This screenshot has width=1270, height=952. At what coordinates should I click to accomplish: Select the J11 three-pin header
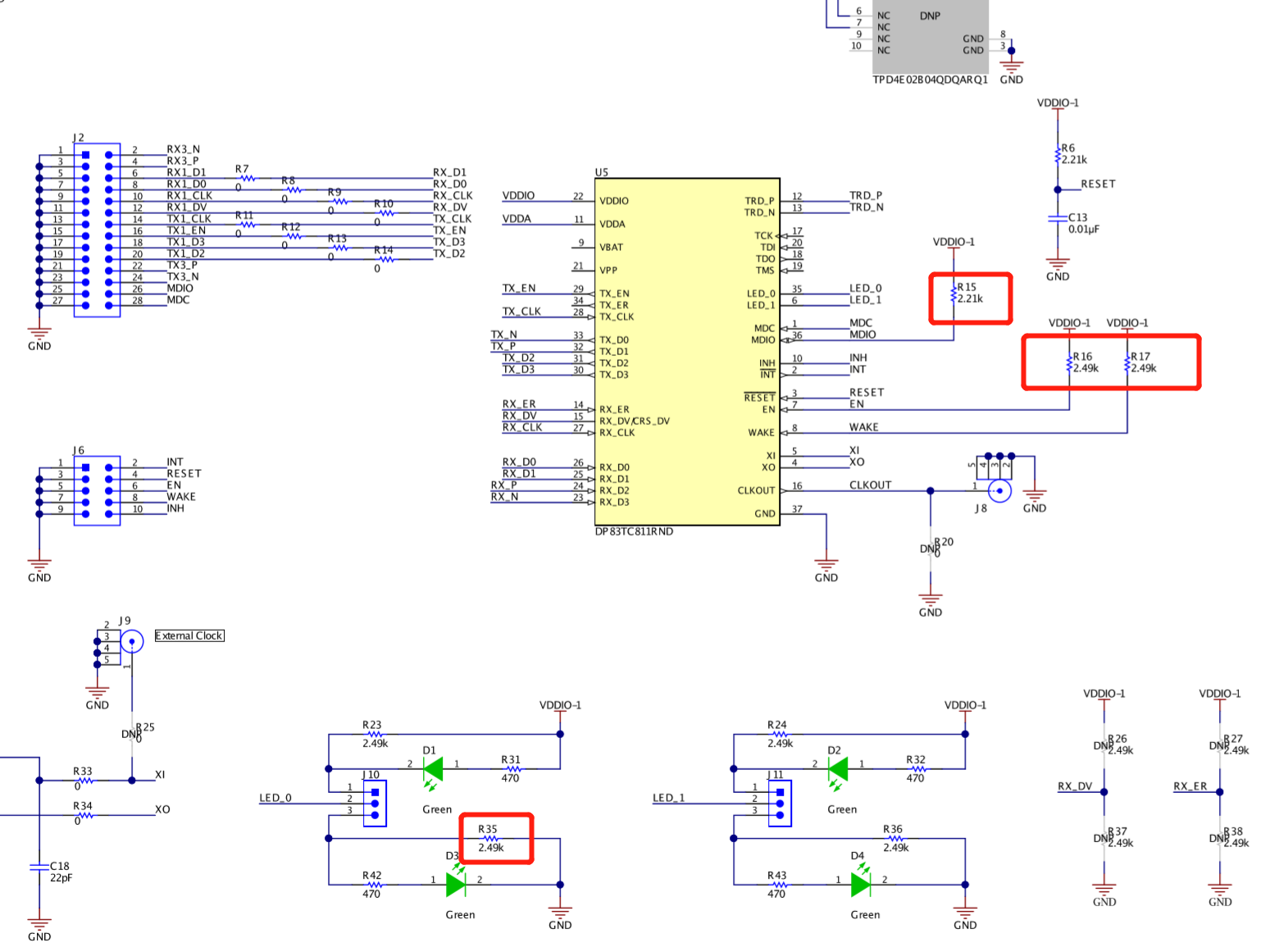(x=780, y=804)
